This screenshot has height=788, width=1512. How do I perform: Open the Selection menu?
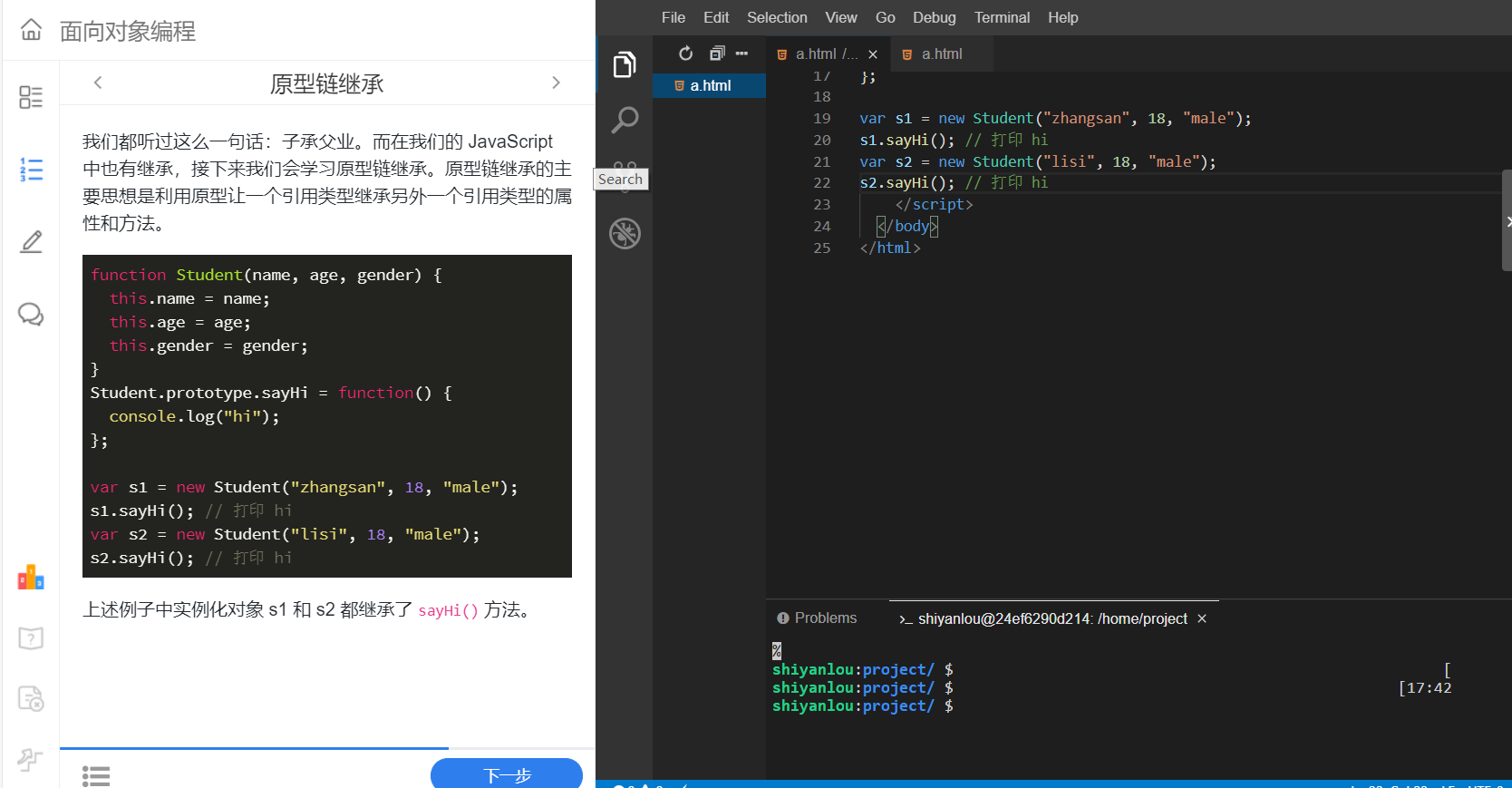click(776, 17)
